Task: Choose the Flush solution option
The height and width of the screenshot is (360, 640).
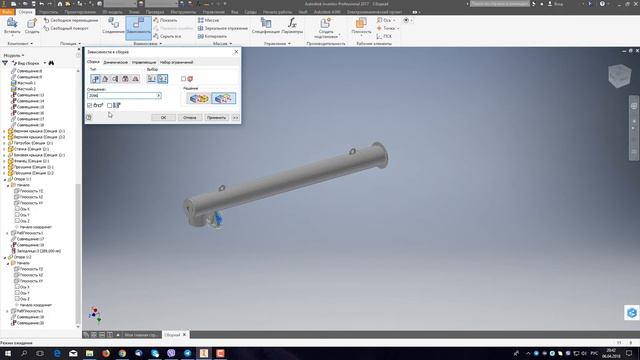Action: 223,98
